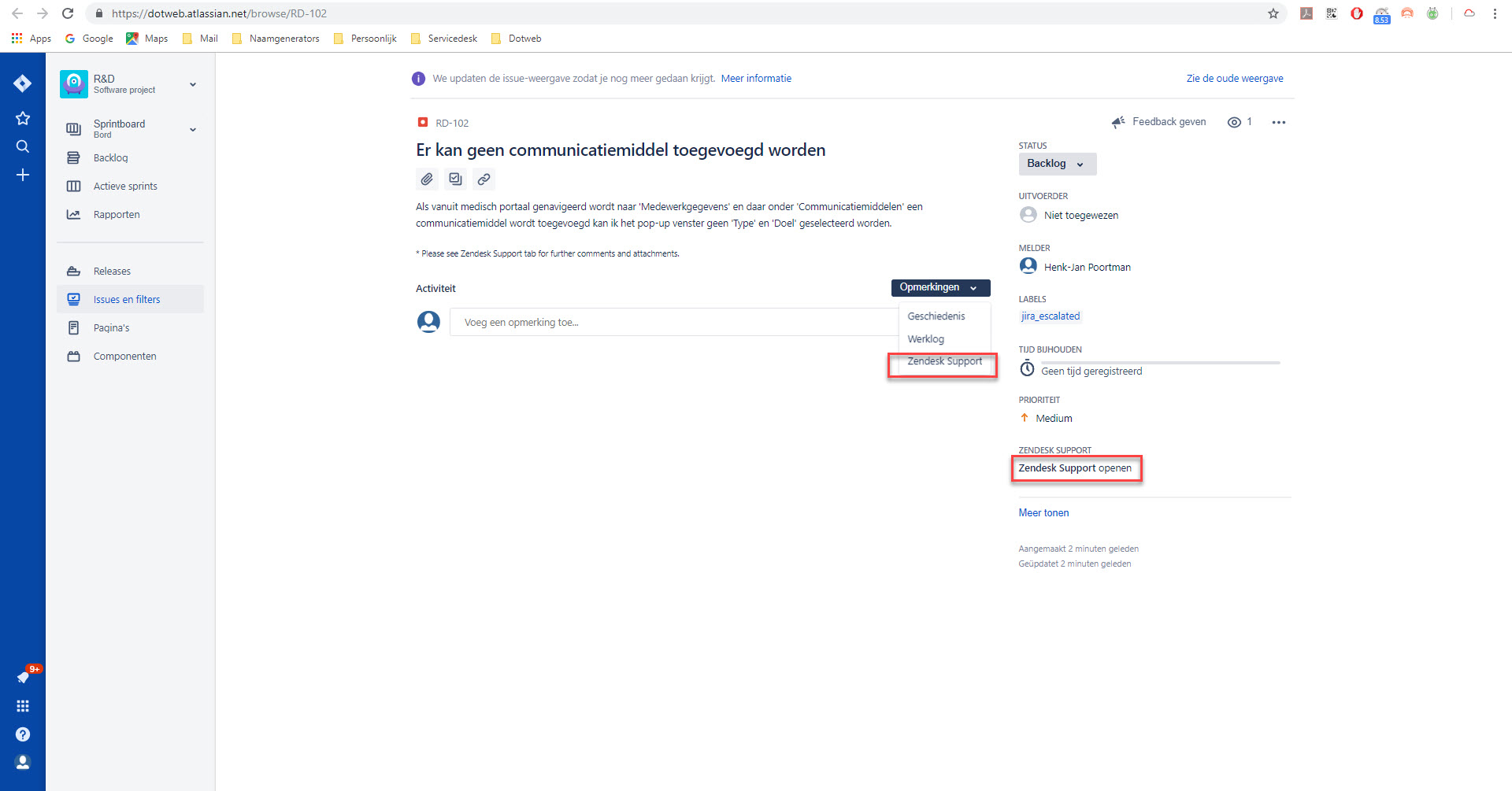The height and width of the screenshot is (791, 1512).
Task: Click the create subtask icon
Action: pos(455,179)
